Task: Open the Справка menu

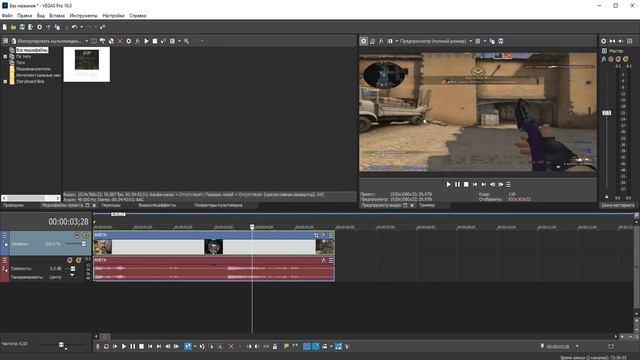Action: pos(138,16)
